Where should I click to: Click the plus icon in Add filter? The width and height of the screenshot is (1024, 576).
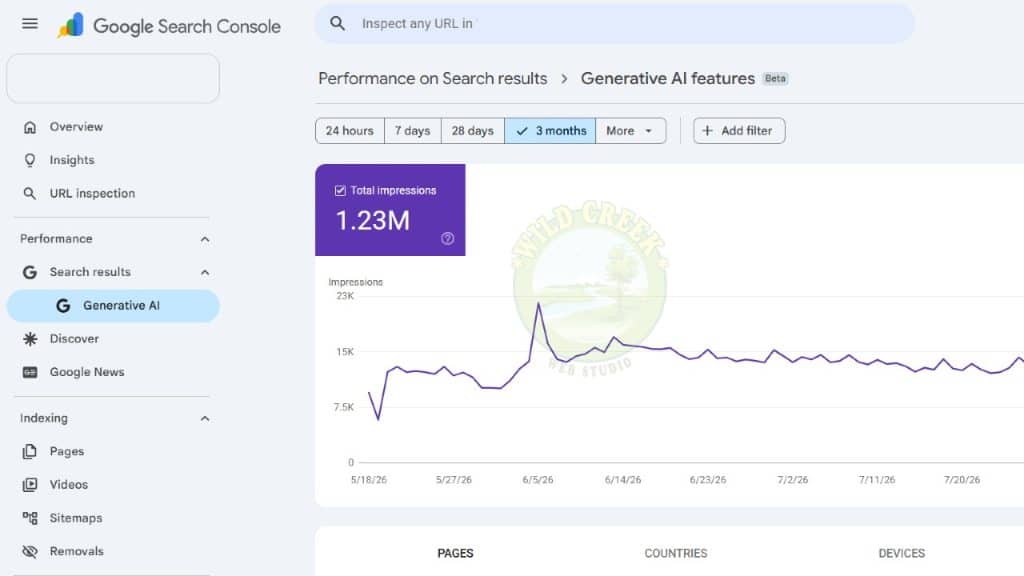(707, 131)
